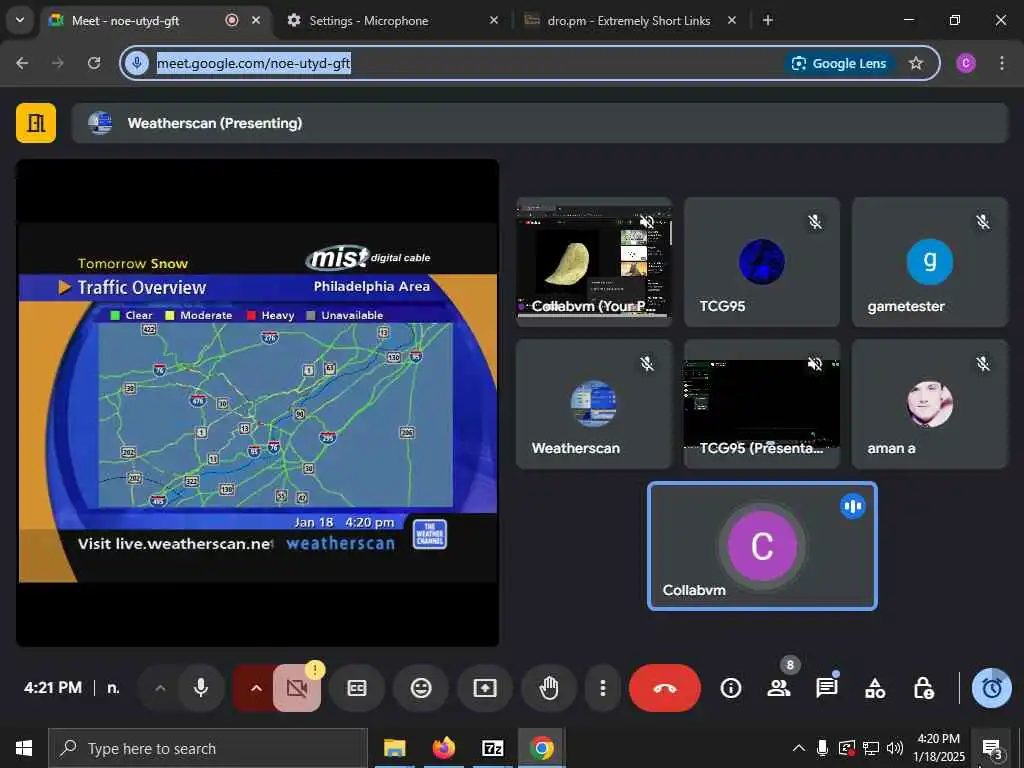Open host controls lock icon
1024x768 pixels.
923,688
